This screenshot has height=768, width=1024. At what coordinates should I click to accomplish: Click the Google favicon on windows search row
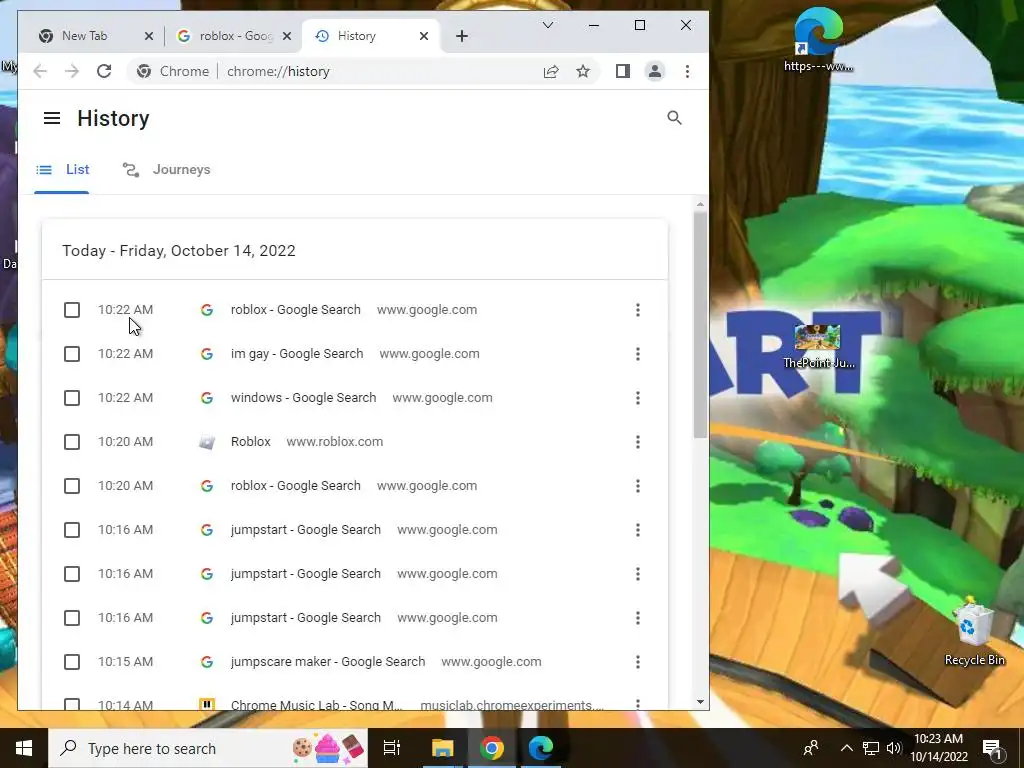pyautogui.click(x=206, y=398)
